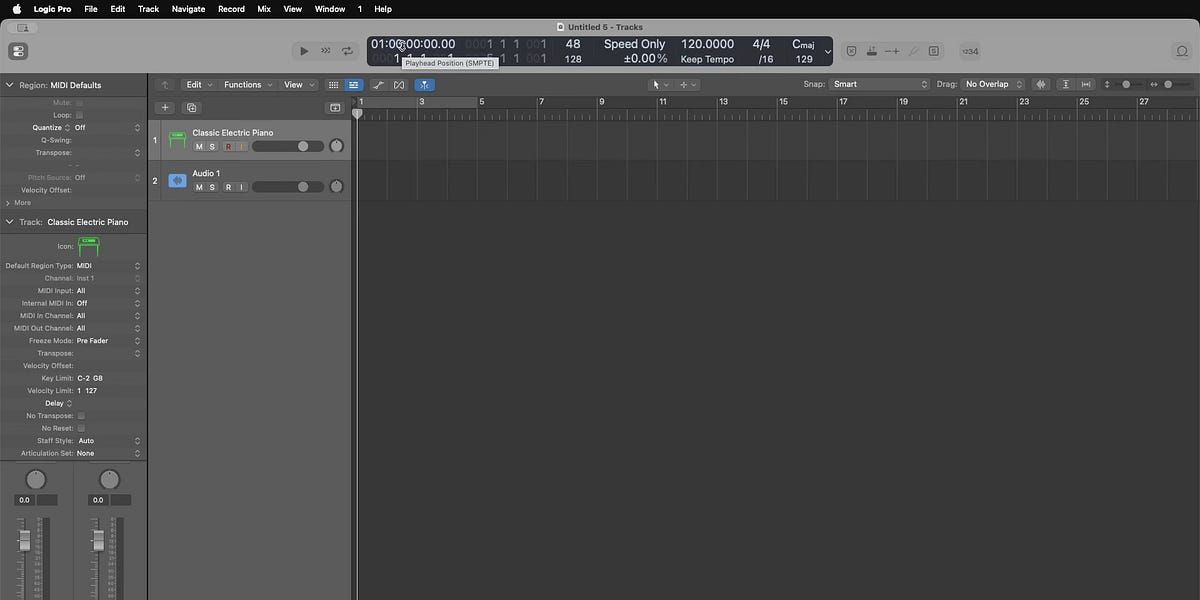This screenshot has width=1200, height=600.
Task: Toggle input monitoring on Audio 1 track
Action: (241, 187)
